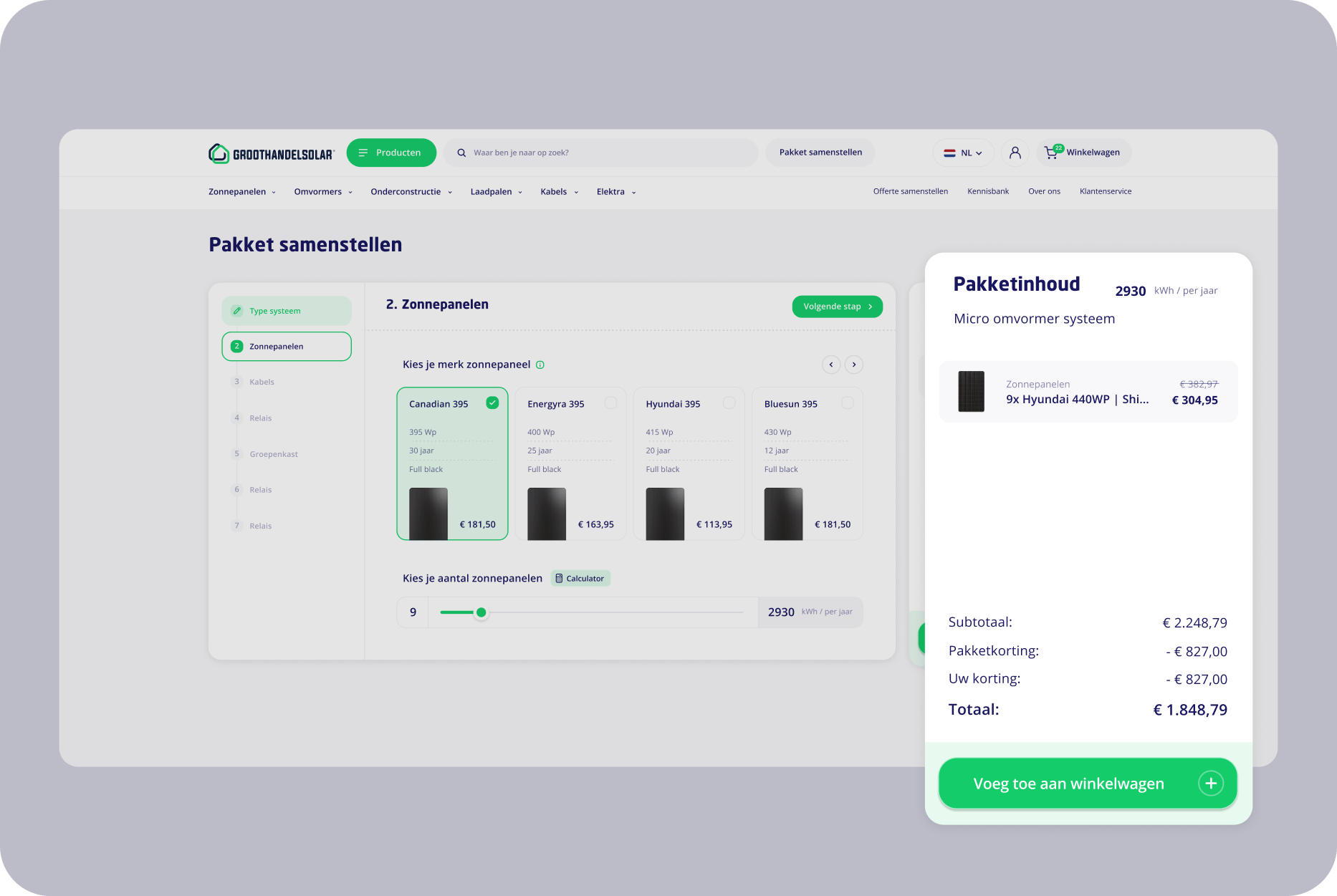Open the Type systeem step
Image resolution: width=1337 pixels, height=896 pixels.
click(x=287, y=311)
